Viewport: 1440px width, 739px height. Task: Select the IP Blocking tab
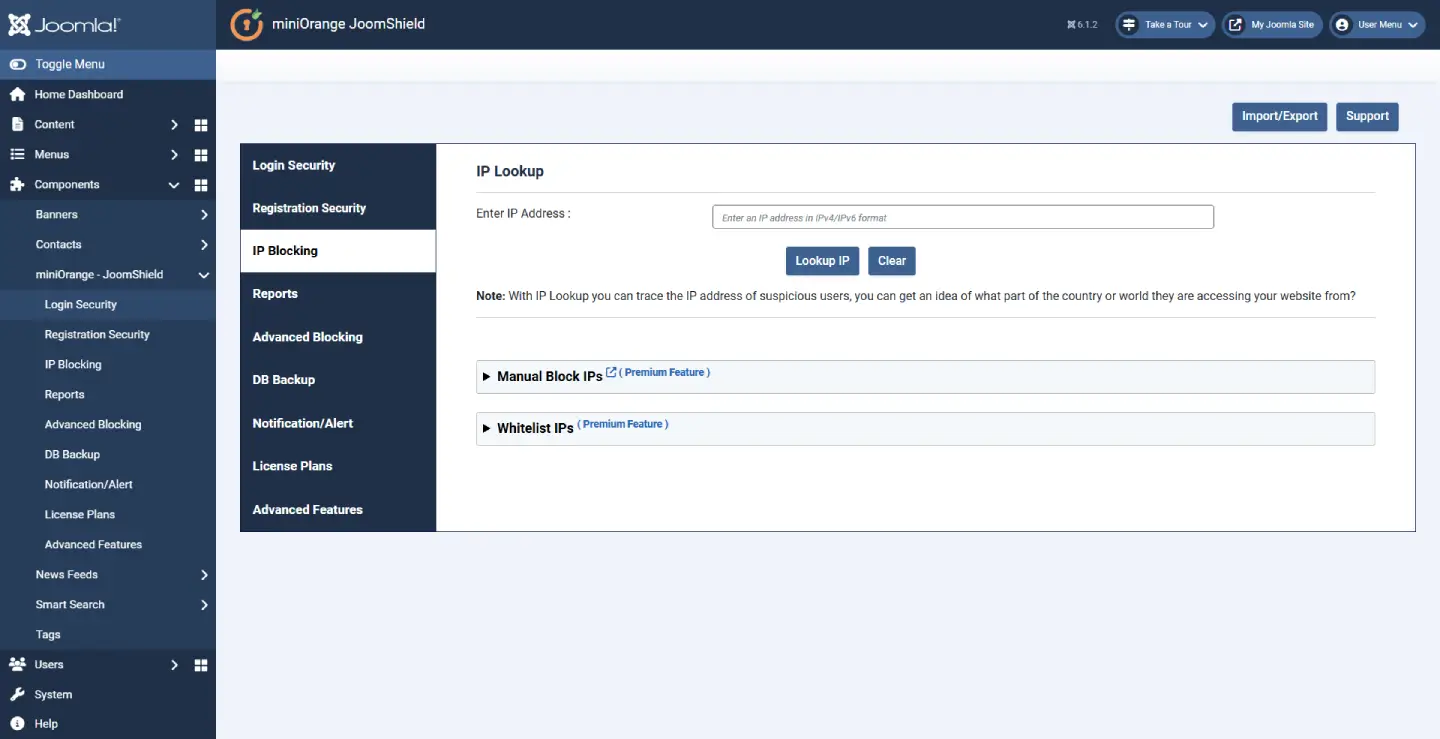click(x=338, y=251)
